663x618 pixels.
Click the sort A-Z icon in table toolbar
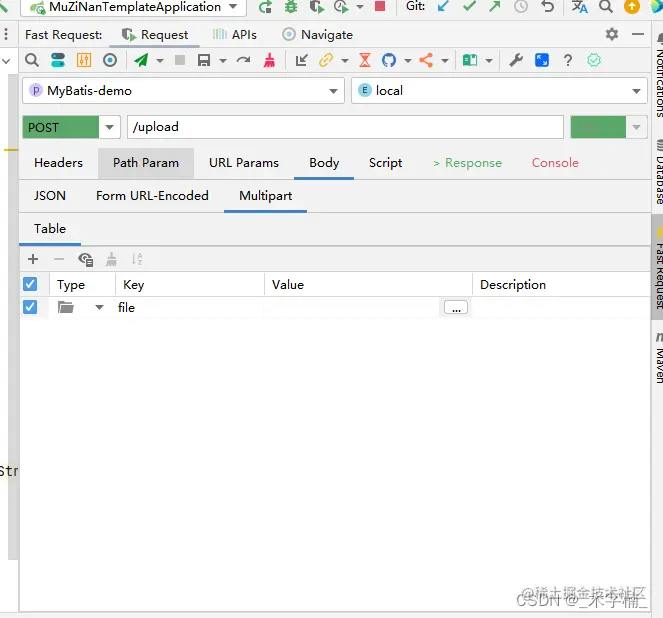click(137, 259)
